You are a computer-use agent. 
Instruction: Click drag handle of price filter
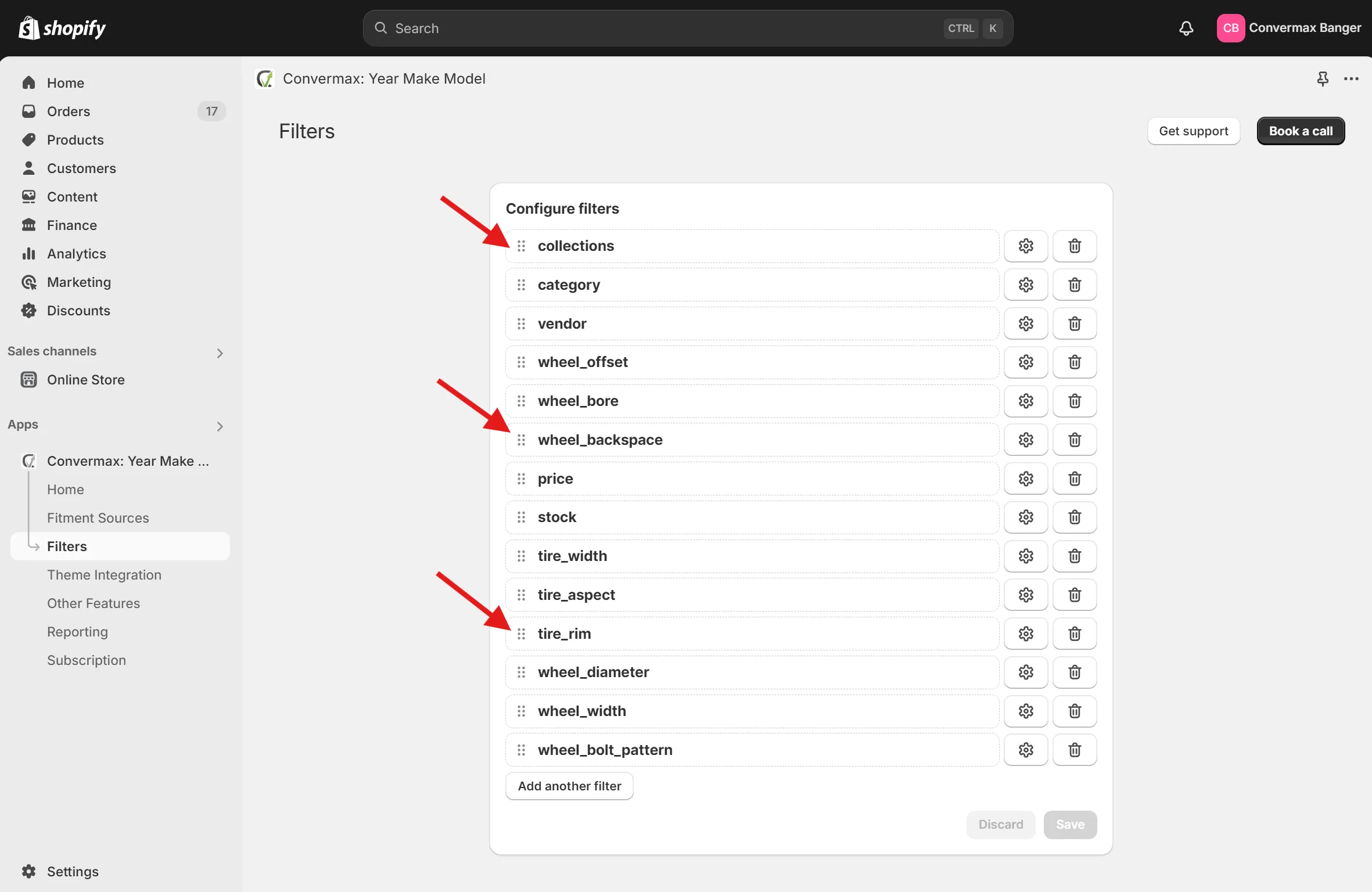521,479
